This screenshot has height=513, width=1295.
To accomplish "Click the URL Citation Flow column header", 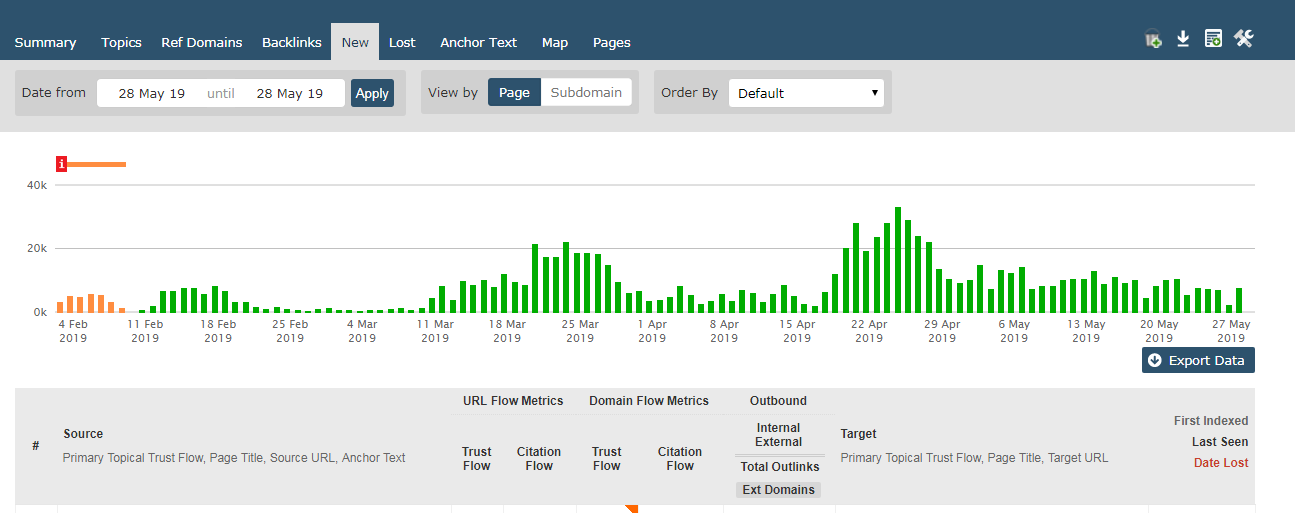I will pos(539,459).
